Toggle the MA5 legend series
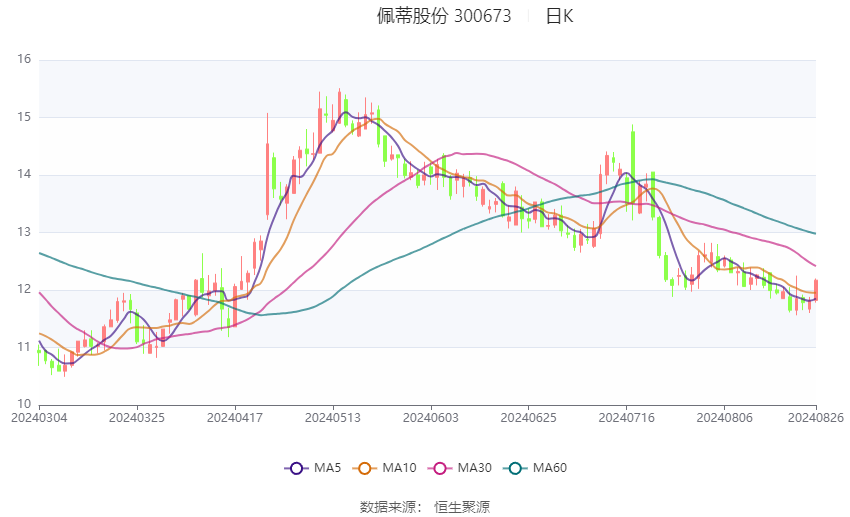 click(x=313, y=468)
